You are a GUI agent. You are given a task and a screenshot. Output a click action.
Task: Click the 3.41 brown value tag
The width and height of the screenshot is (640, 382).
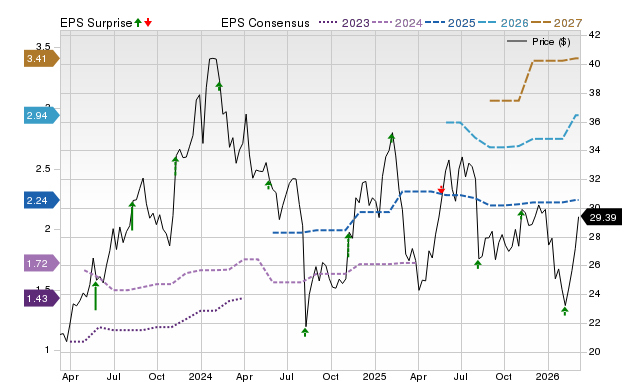point(41,58)
